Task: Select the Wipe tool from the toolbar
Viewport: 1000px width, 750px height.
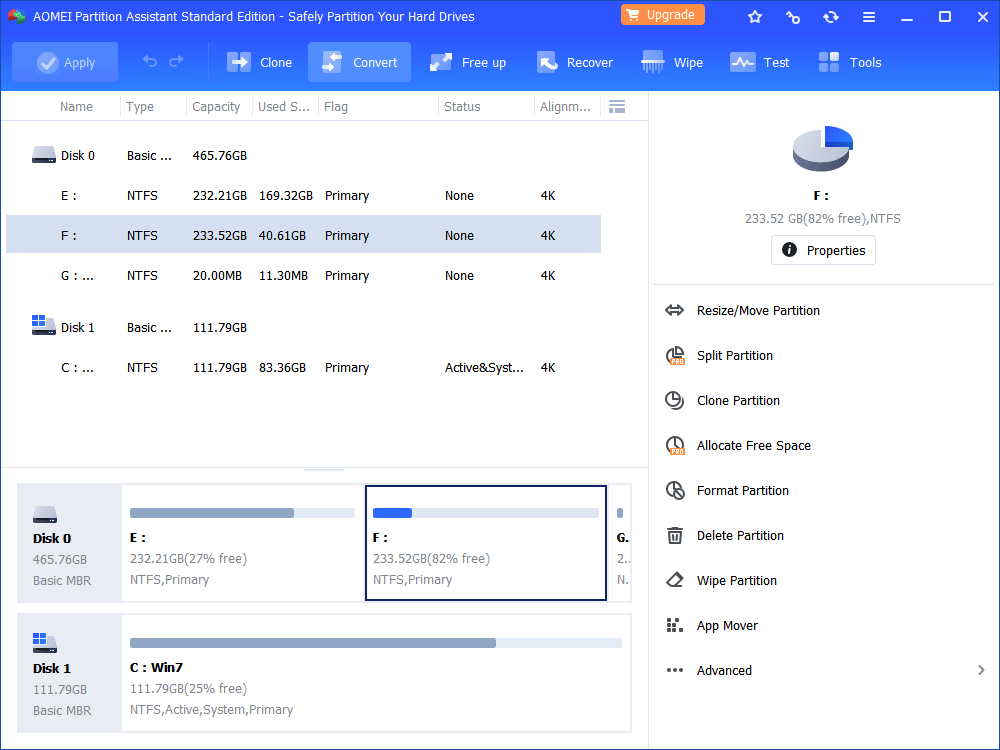Action: 671,62
